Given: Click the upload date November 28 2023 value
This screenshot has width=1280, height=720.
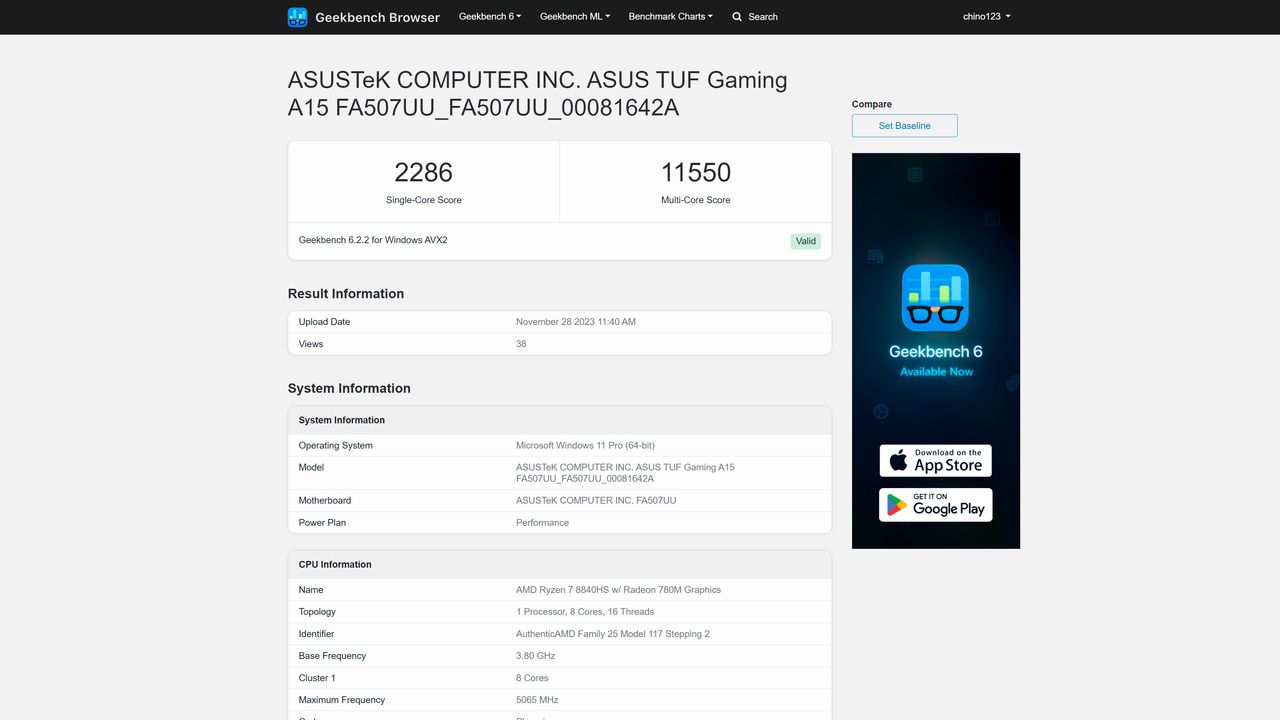Looking at the screenshot, I should tap(576, 322).
